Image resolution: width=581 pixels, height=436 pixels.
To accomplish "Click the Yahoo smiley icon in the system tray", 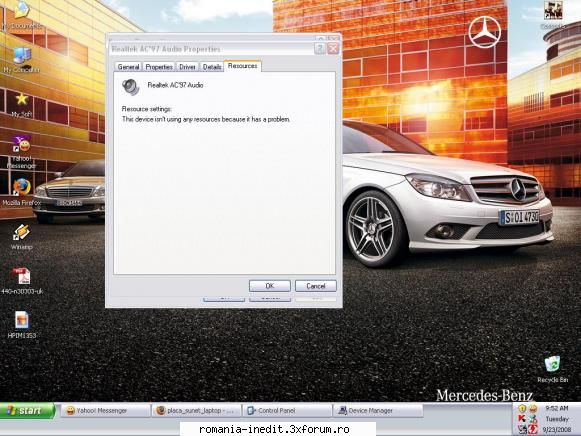I will click(533, 409).
